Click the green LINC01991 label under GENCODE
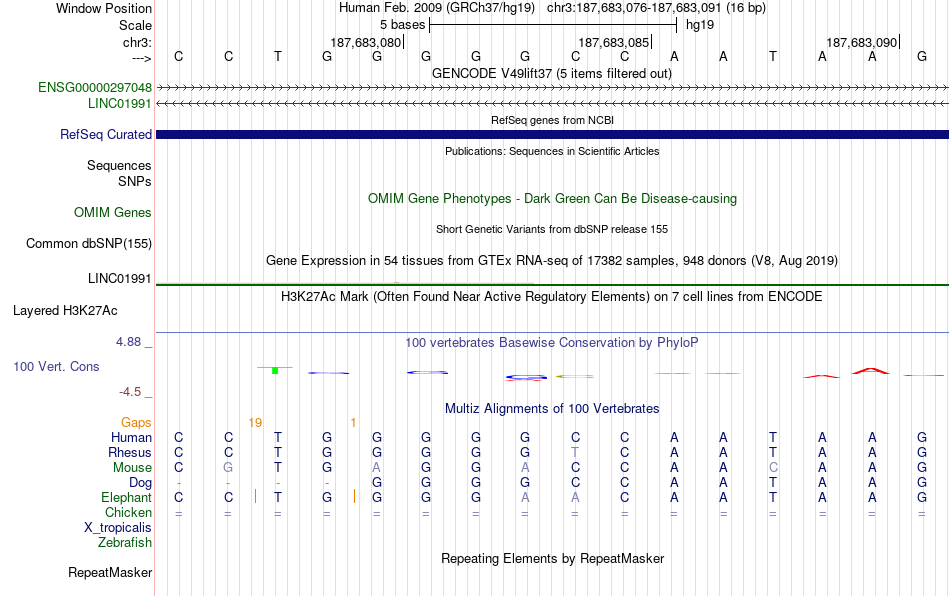The image size is (950, 596). 119,104
